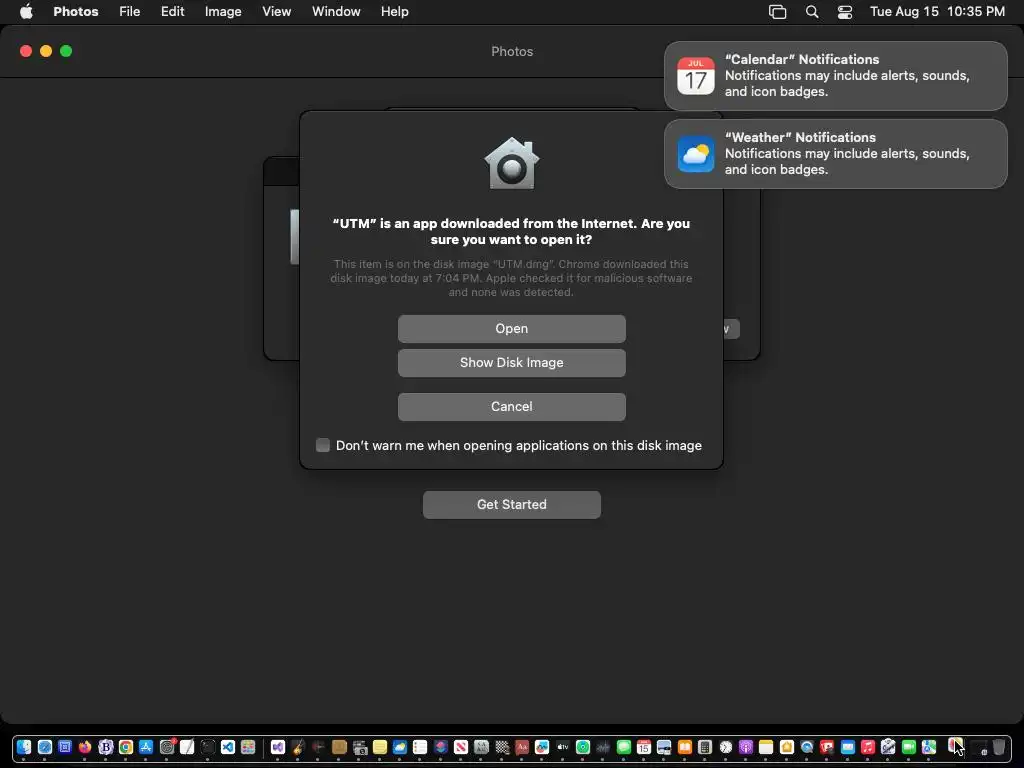Open the Image menu
Image resolution: width=1024 pixels, height=768 pixels.
tap(223, 12)
